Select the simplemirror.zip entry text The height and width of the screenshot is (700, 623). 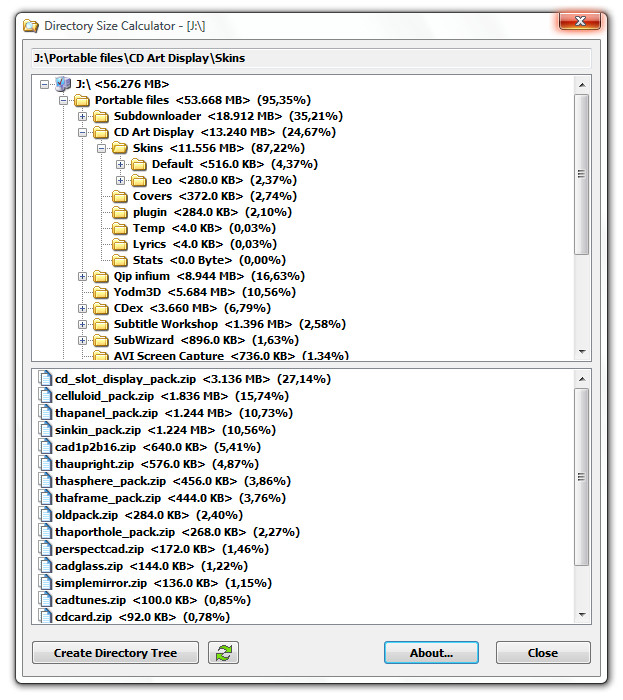(163, 583)
